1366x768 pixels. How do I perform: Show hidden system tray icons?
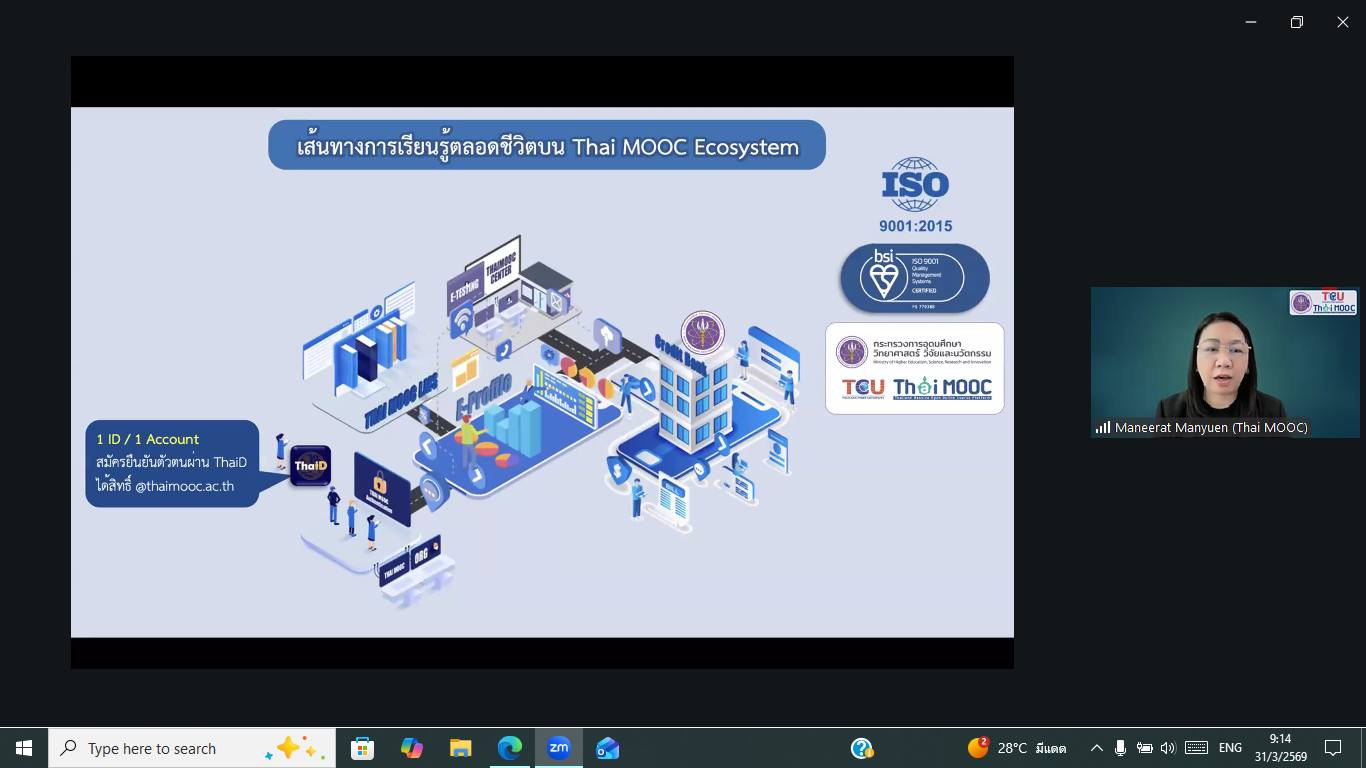1096,748
